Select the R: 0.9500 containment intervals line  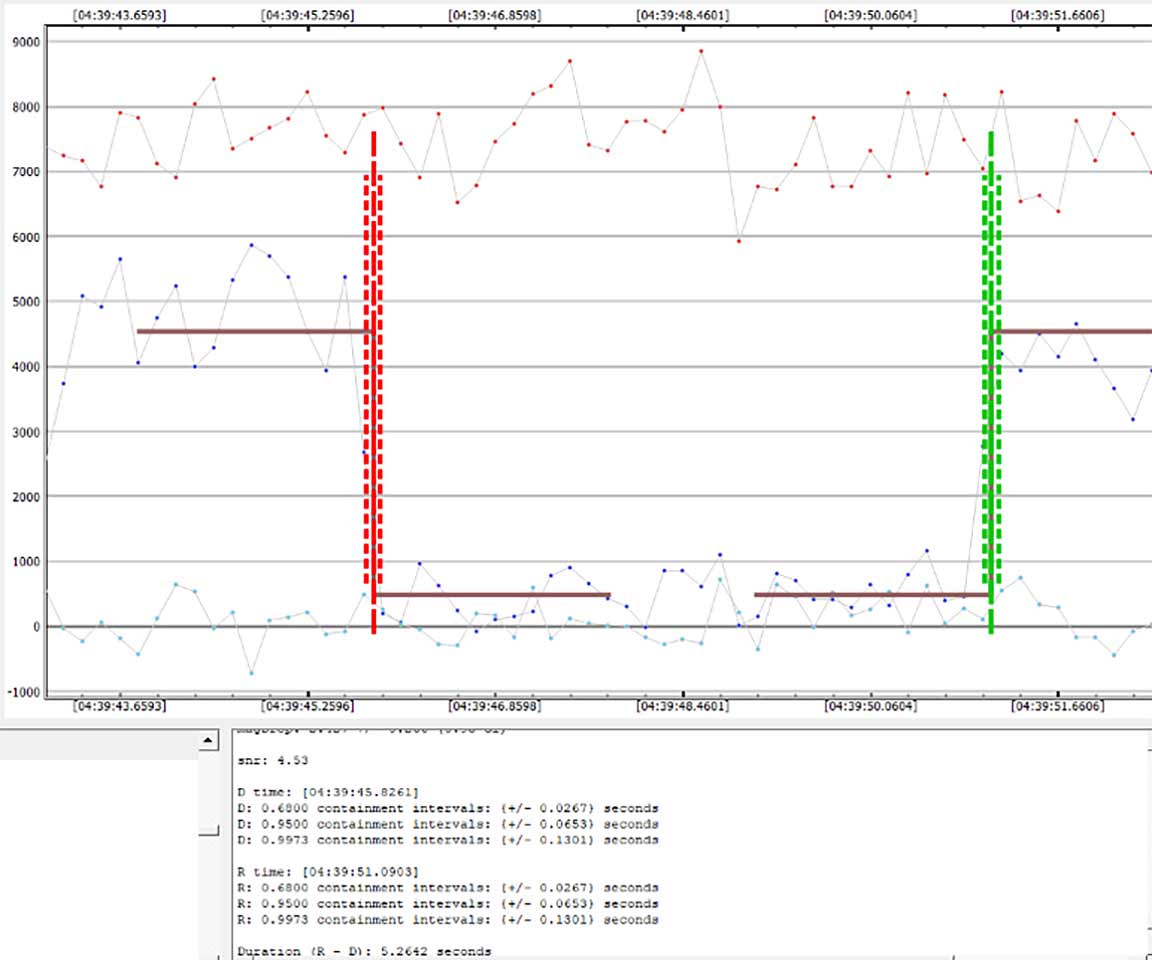point(448,904)
